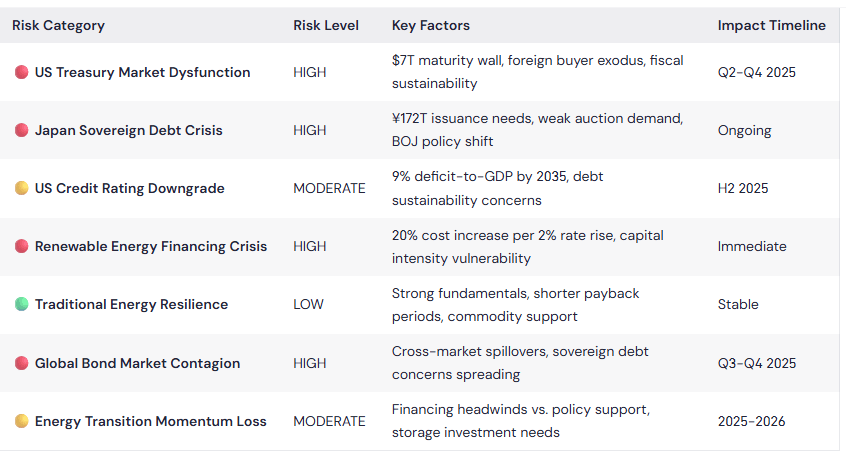
Task: Select the Immediate timeline cell
Action: pos(752,246)
